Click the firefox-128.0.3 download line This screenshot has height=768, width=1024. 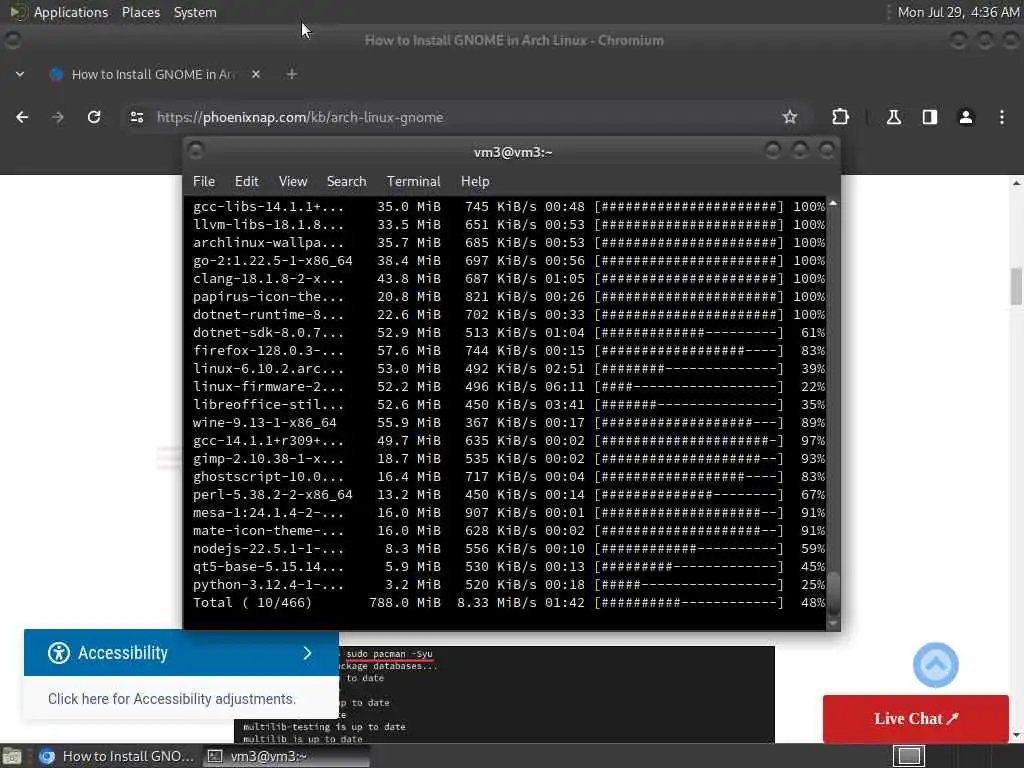[x=509, y=351]
